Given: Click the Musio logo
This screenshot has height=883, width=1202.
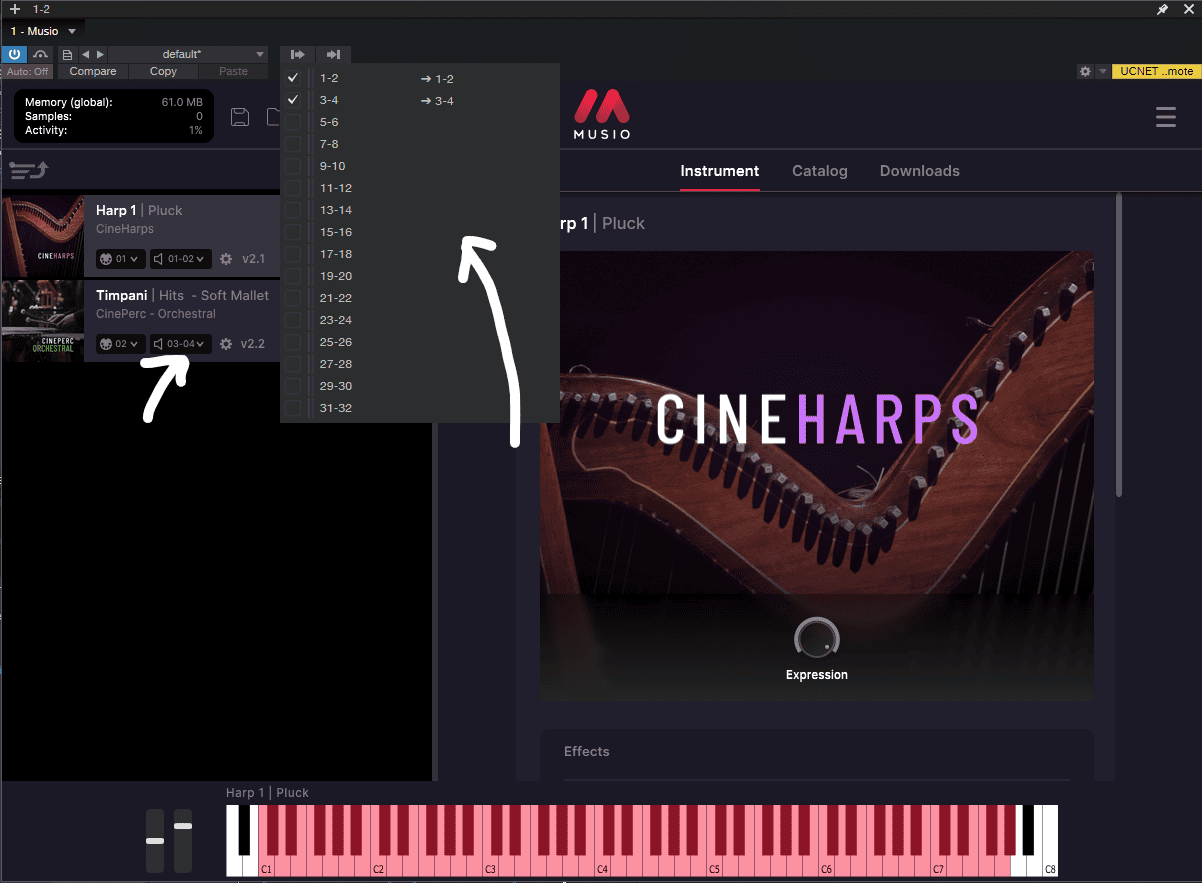Looking at the screenshot, I should (x=602, y=114).
